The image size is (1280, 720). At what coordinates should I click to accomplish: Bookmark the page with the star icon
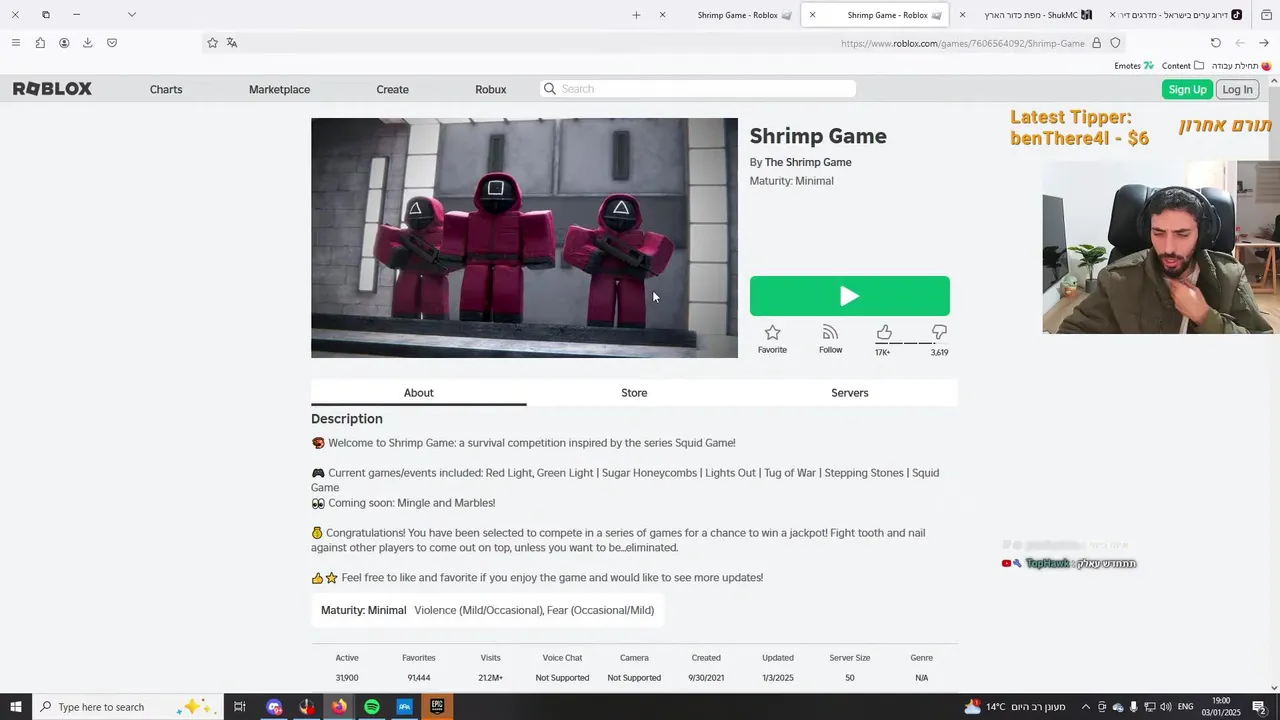coord(212,43)
